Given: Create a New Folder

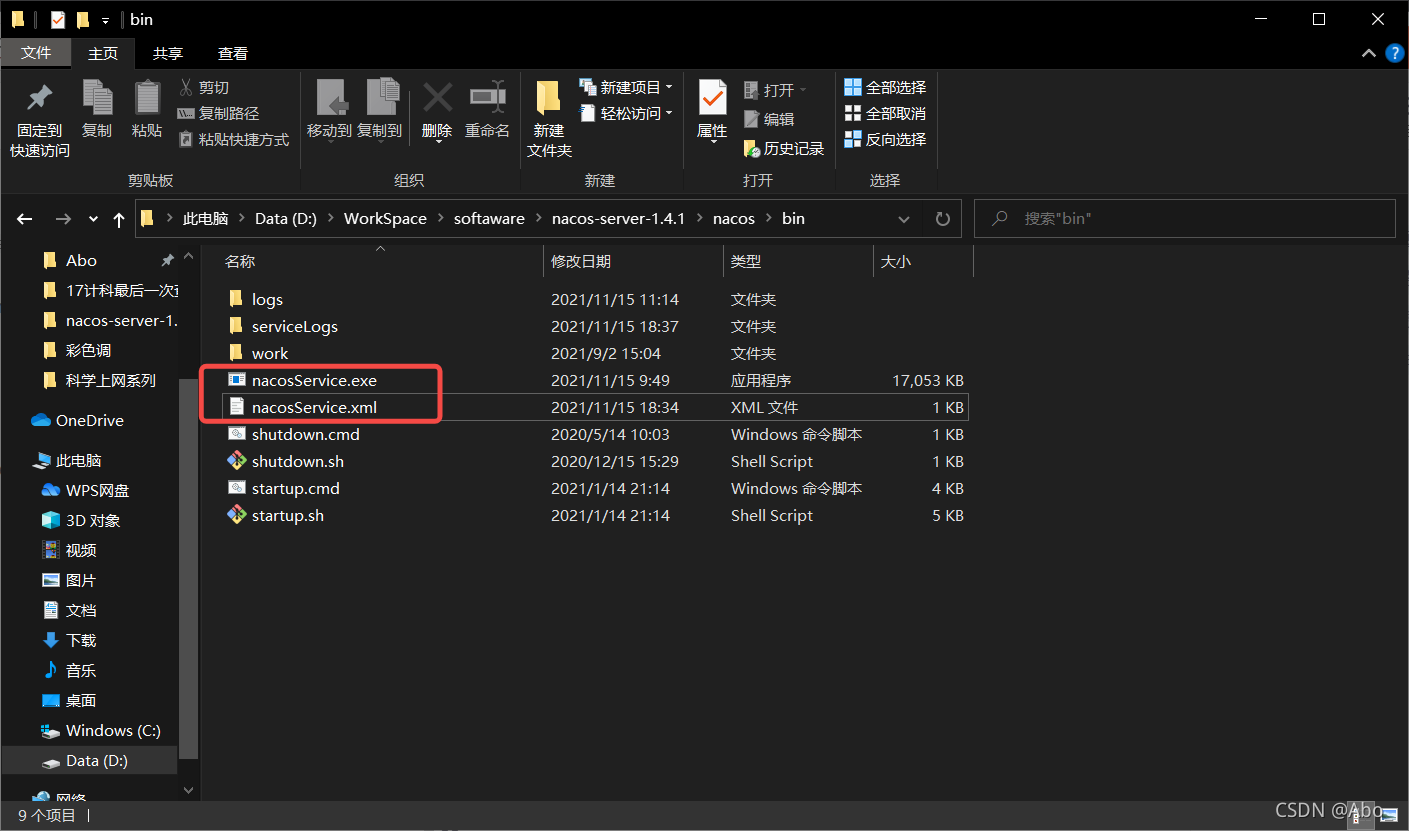Looking at the screenshot, I should coord(549,119).
